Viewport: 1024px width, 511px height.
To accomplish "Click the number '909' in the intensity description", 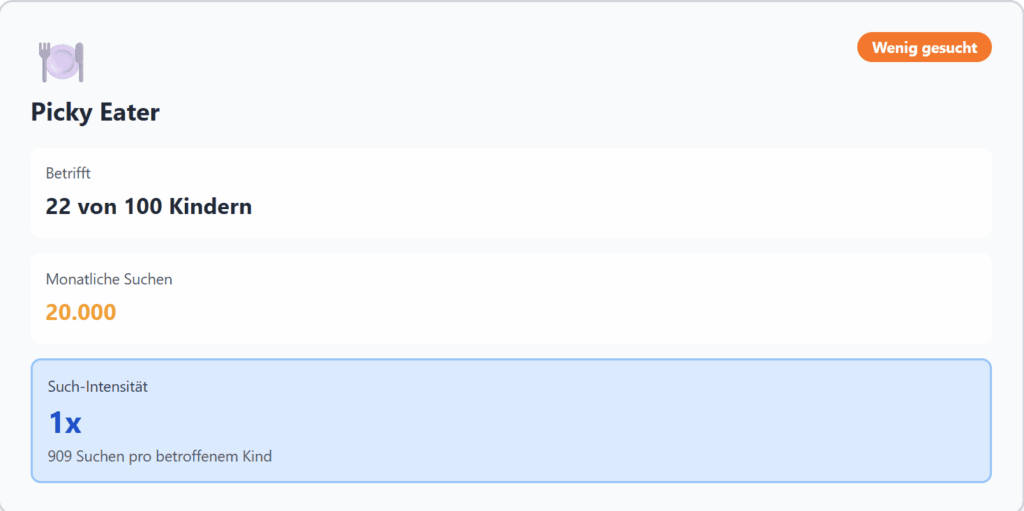I will pyautogui.click(x=60, y=456).
